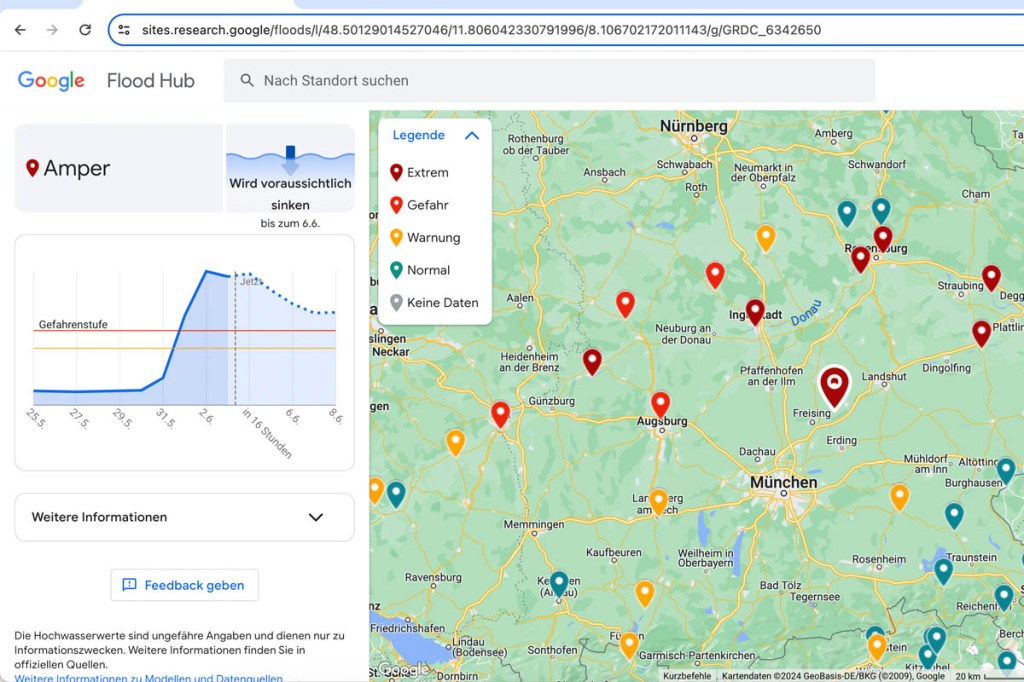
Task: Click the 'Feedback geben' button
Action: [x=184, y=585]
